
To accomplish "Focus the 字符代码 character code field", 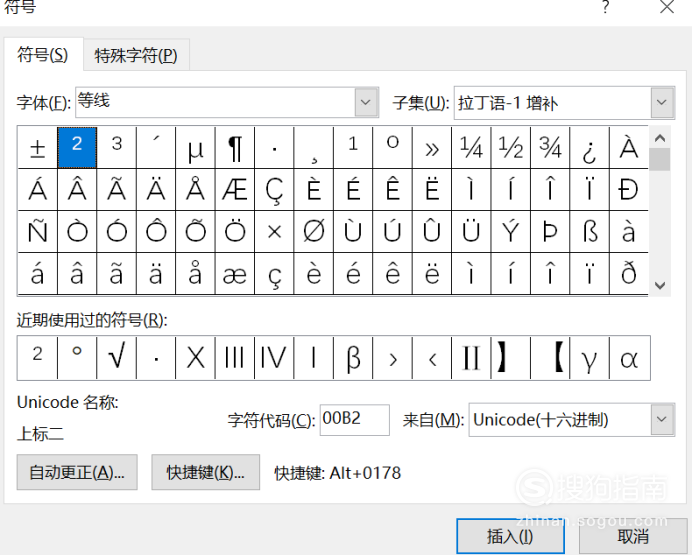I will pyautogui.click(x=354, y=420).
